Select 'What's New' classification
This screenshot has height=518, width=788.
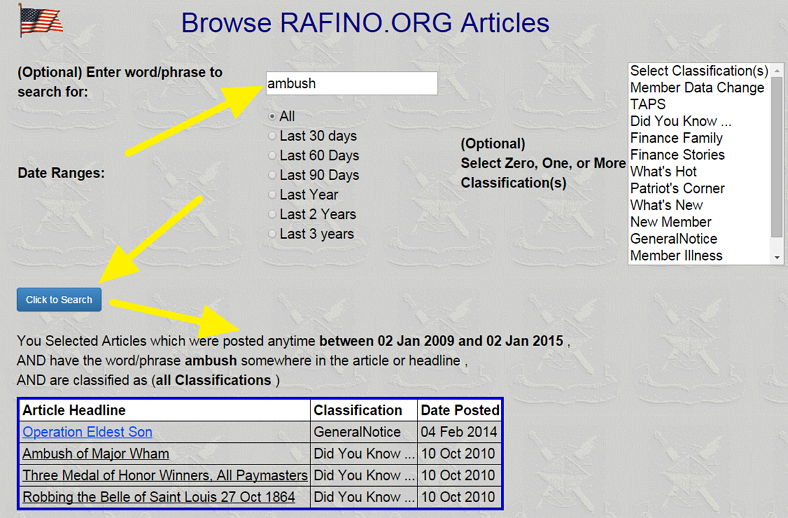click(699, 205)
